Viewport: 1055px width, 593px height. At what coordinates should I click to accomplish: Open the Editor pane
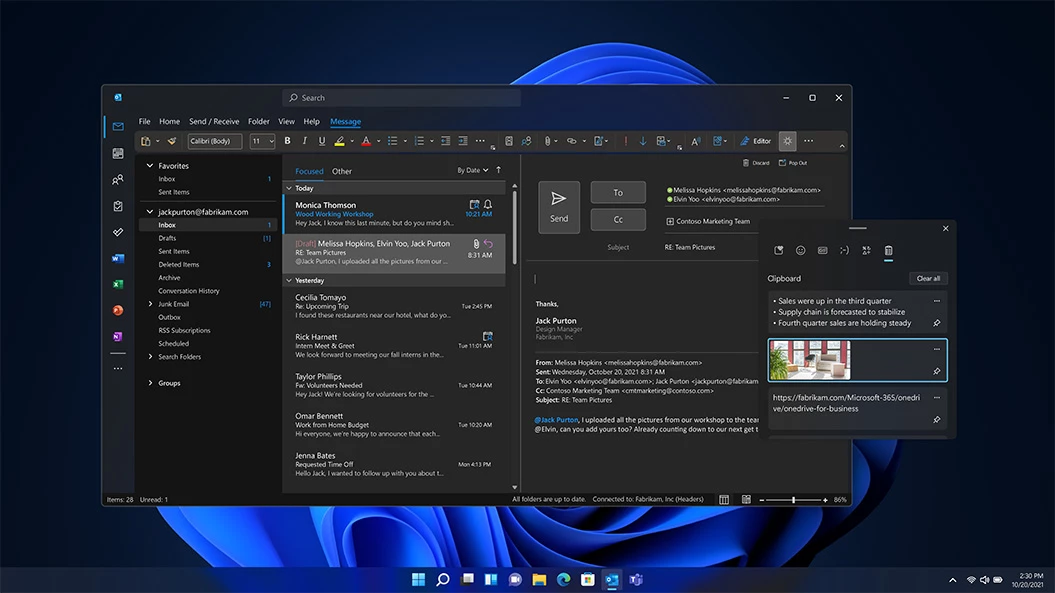755,140
